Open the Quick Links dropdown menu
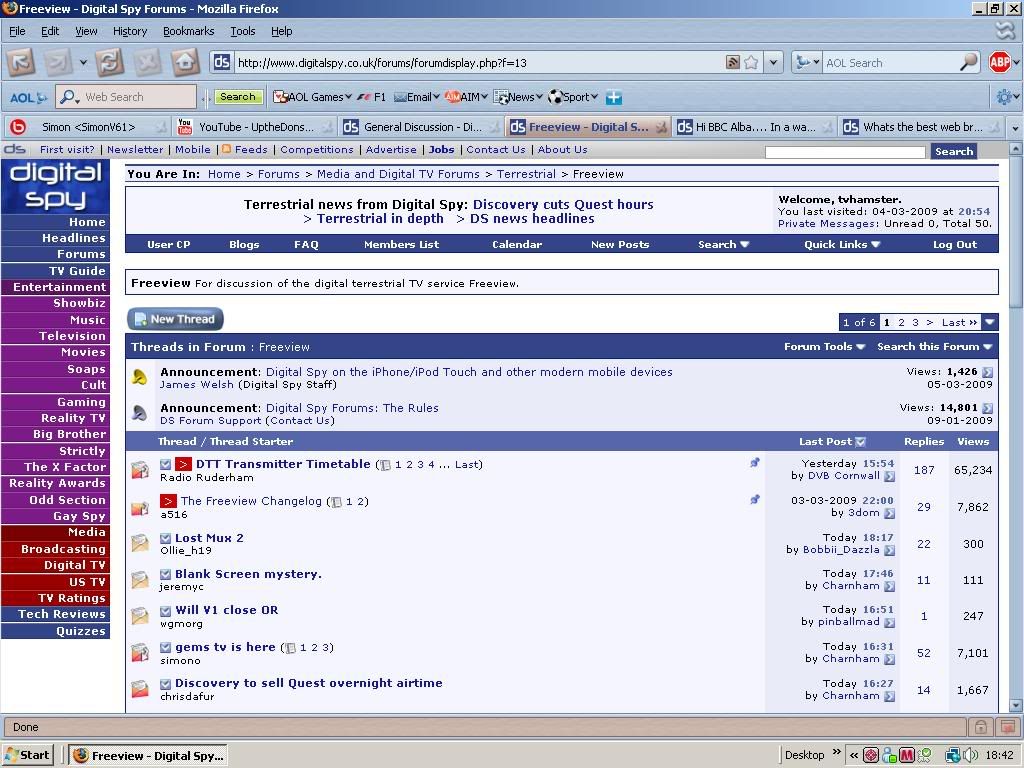 [x=841, y=244]
